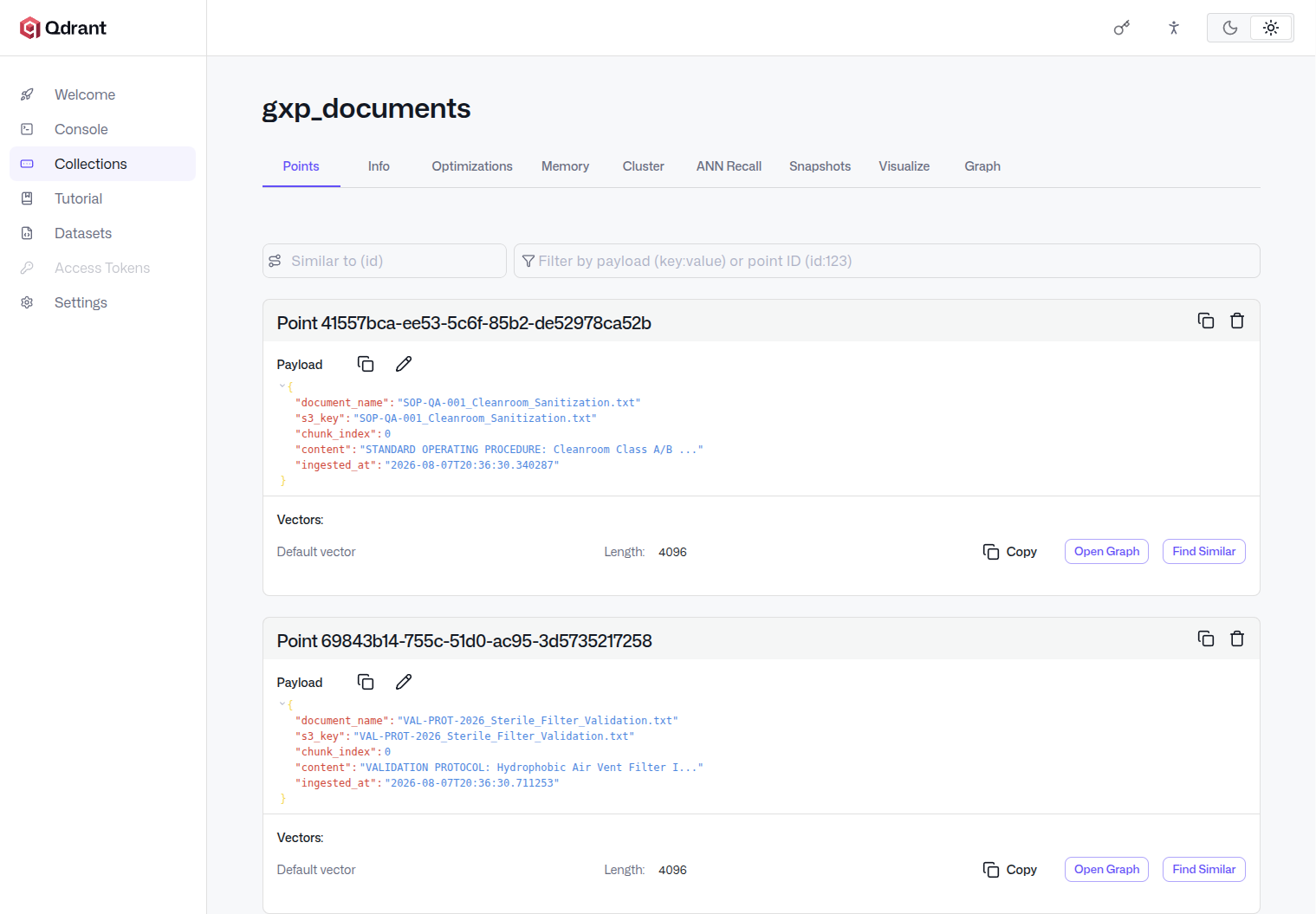Edit payload of point 41557bca
The height and width of the screenshot is (914, 1316).
[404, 364]
